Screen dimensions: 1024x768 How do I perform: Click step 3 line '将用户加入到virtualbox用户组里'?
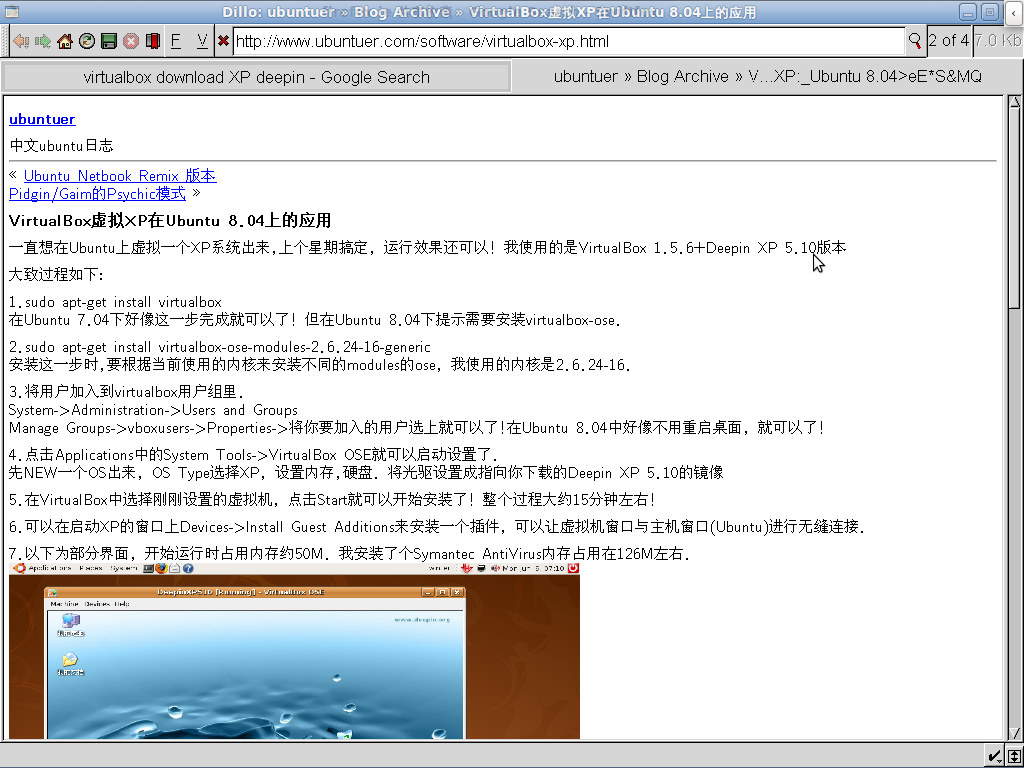tap(127, 392)
